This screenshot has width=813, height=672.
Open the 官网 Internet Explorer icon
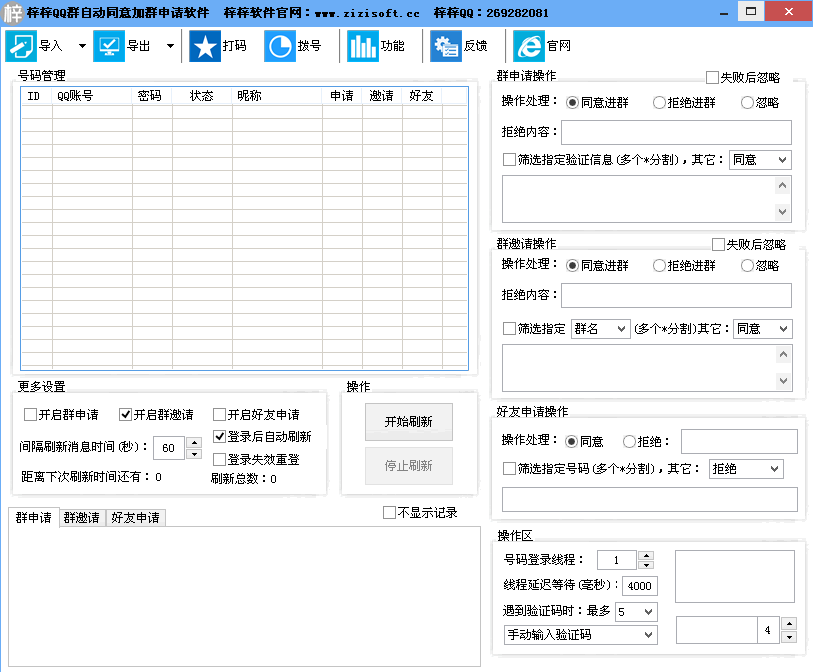click(x=529, y=46)
